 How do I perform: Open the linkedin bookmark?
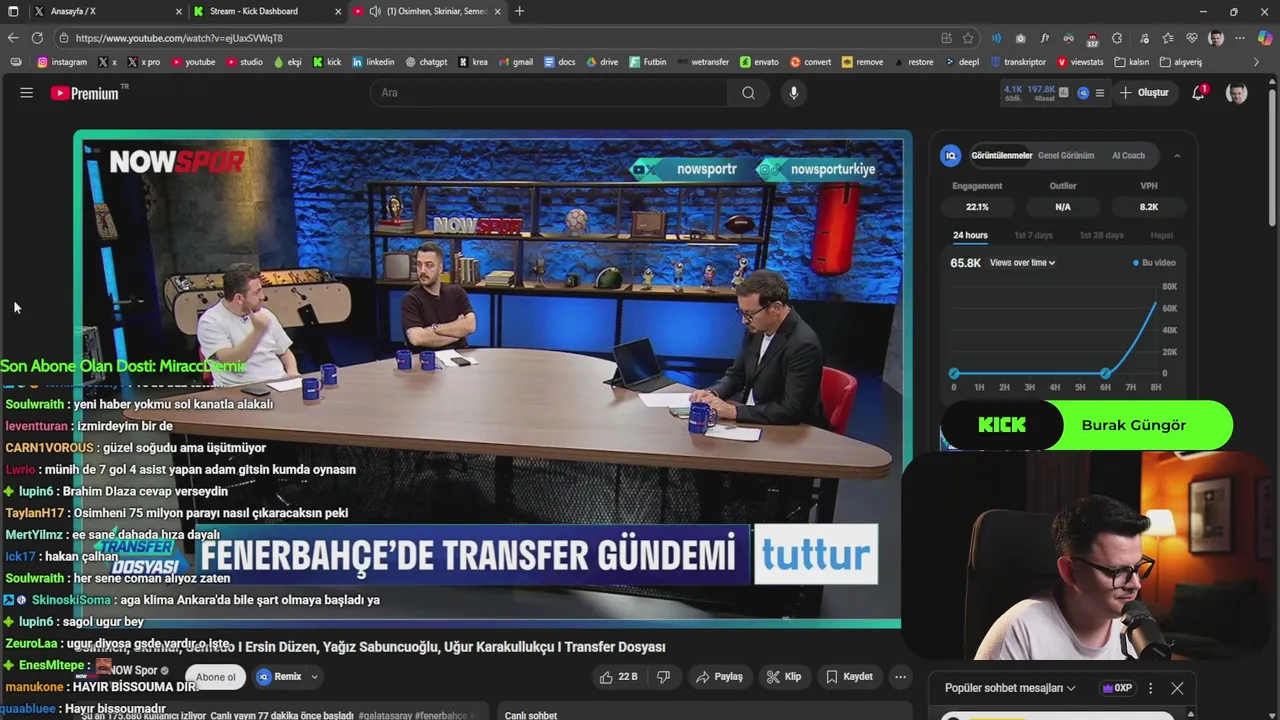(373, 62)
